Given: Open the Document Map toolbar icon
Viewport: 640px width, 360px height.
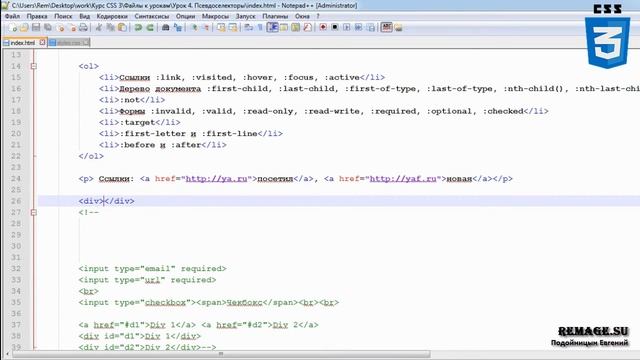Looking at the screenshot, I should click(x=296, y=27).
